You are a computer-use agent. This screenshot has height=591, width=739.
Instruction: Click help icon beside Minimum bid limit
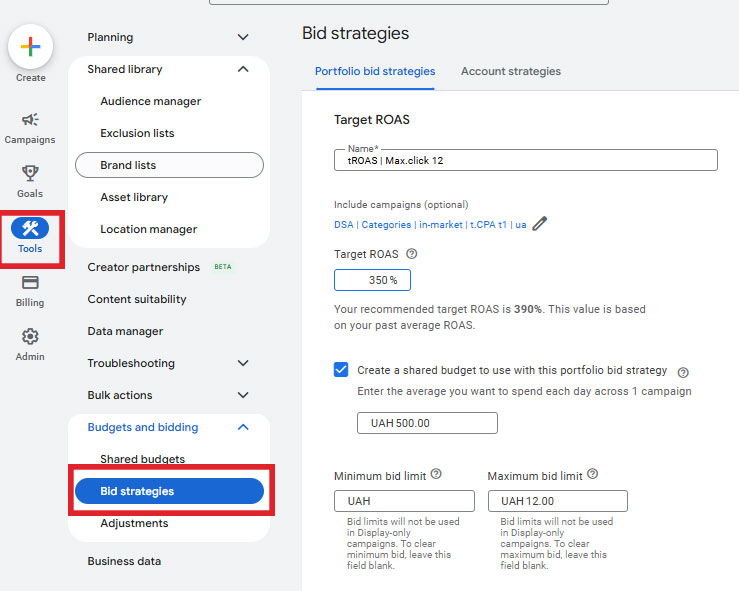[x=436, y=475]
